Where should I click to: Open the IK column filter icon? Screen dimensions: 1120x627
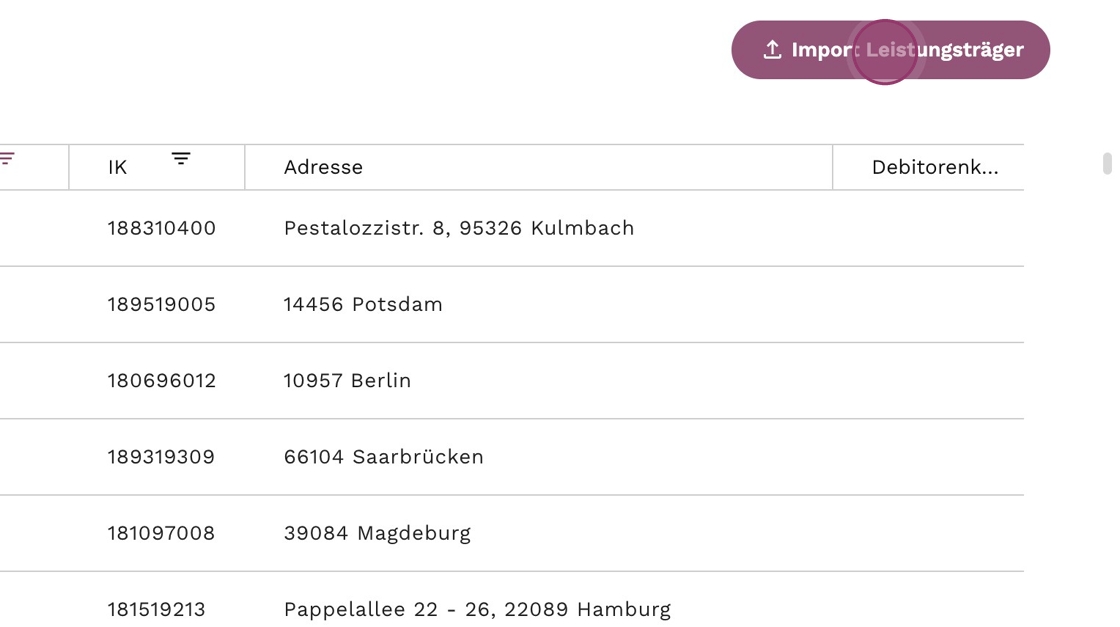(x=181, y=159)
